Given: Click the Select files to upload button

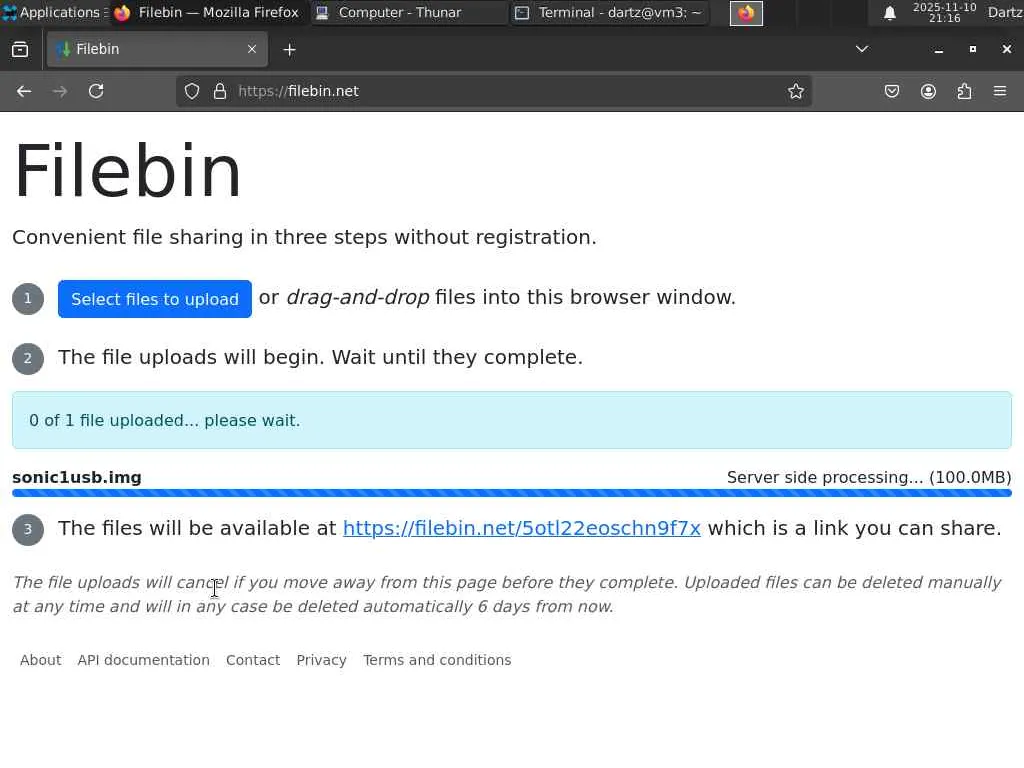Looking at the screenshot, I should tap(155, 299).
